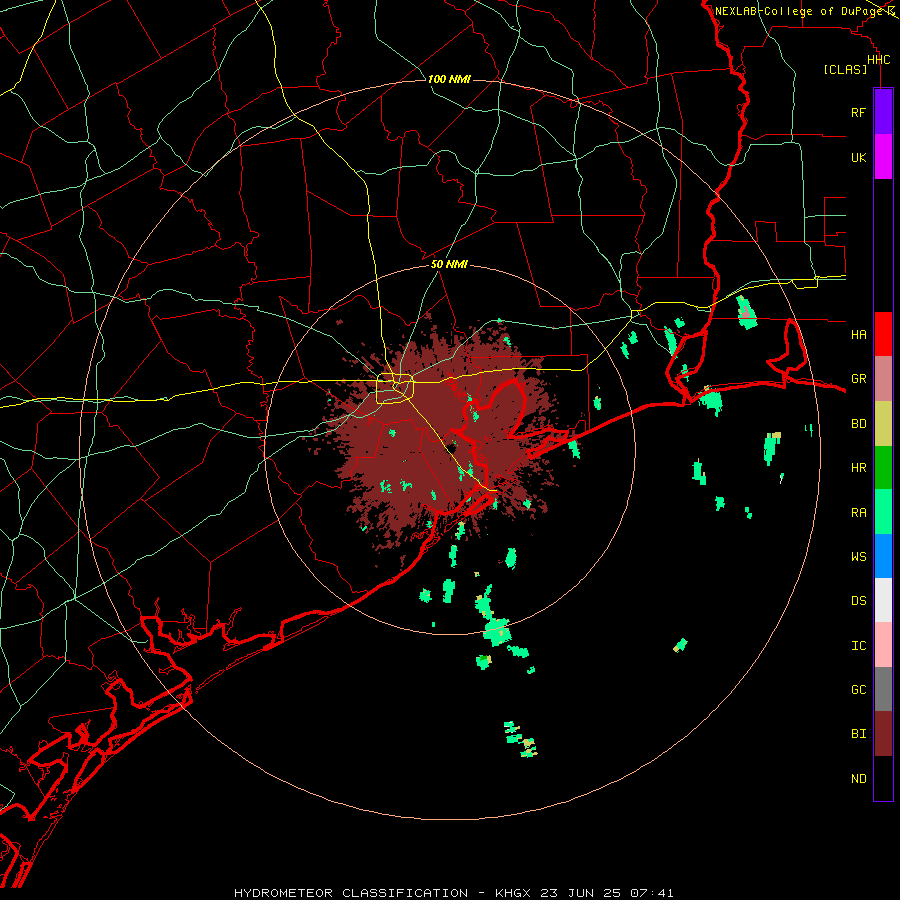The width and height of the screenshot is (900, 900).
Task: Click the RF legend label
Action: click(858, 112)
